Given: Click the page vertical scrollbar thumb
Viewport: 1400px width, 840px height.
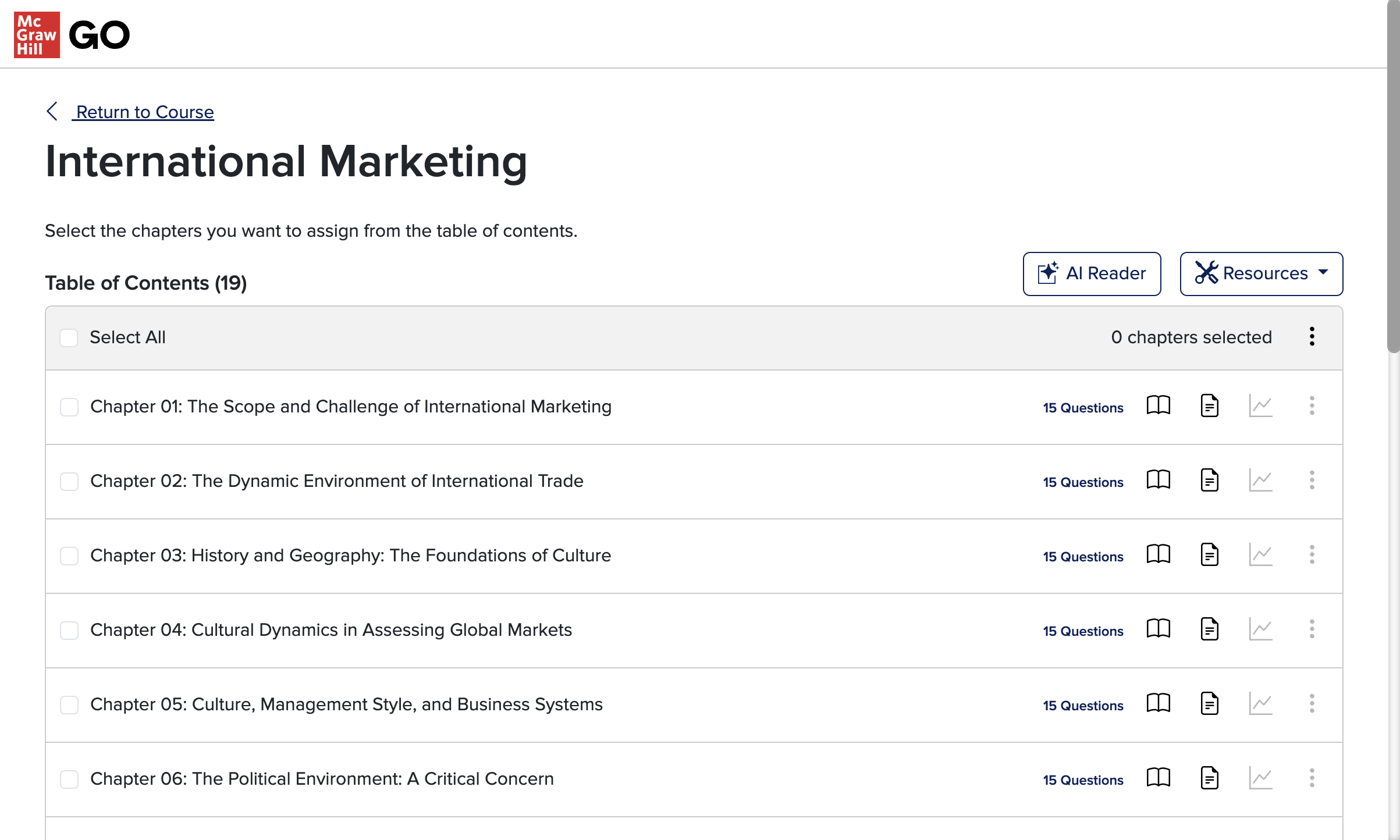Looking at the screenshot, I should (1393, 175).
